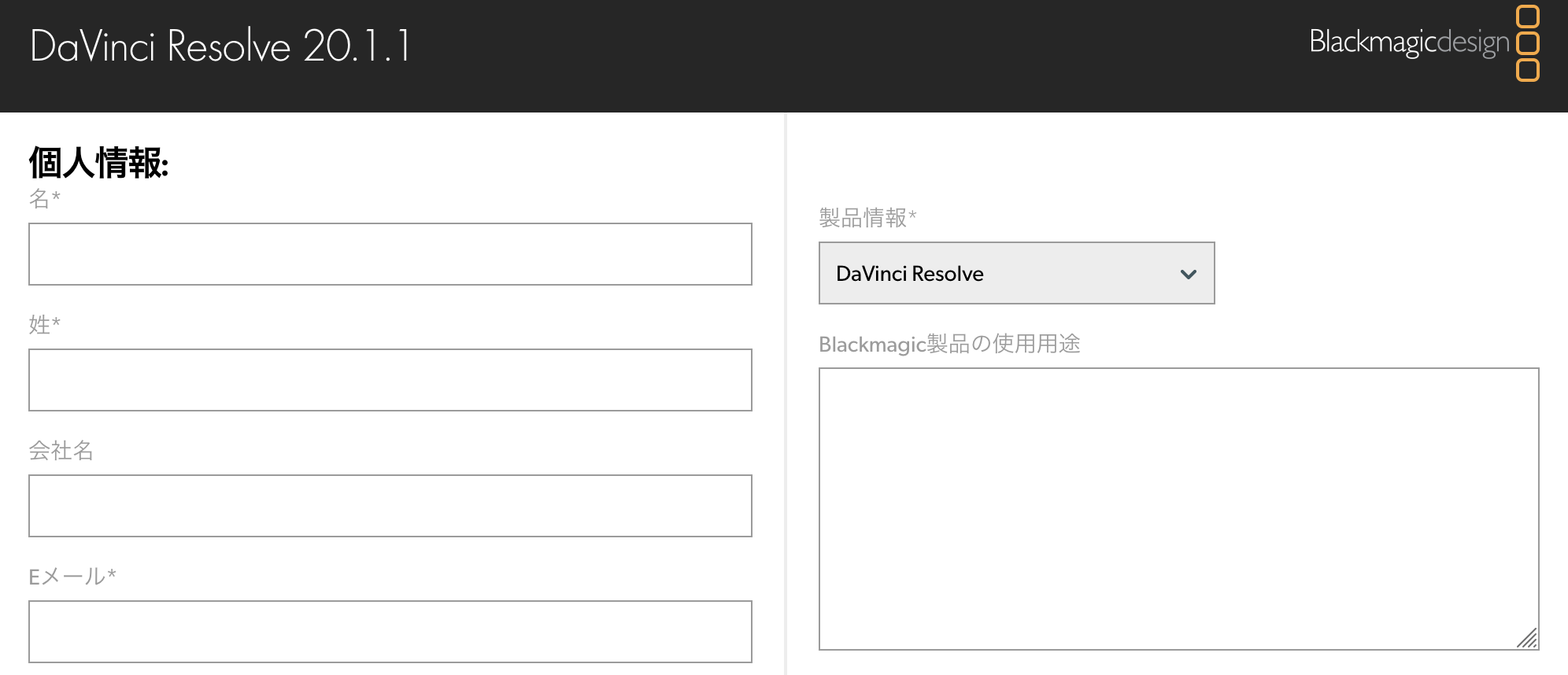Click the Blackmagicdesign logo
This screenshot has width=1568, height=675.
1424,42
